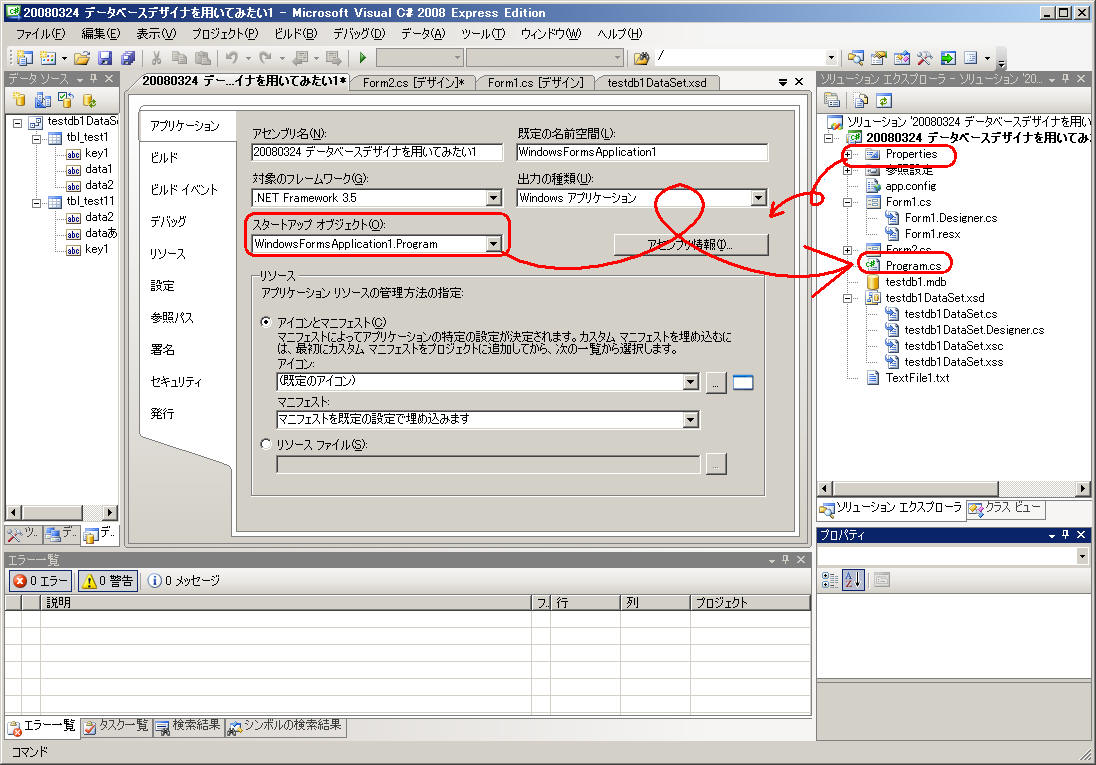Image resolution: width=1096 pixels, height=765 pixels.
Task: Open the 対象のフレームワーク dropdown
Action: (x=493, y=198)
